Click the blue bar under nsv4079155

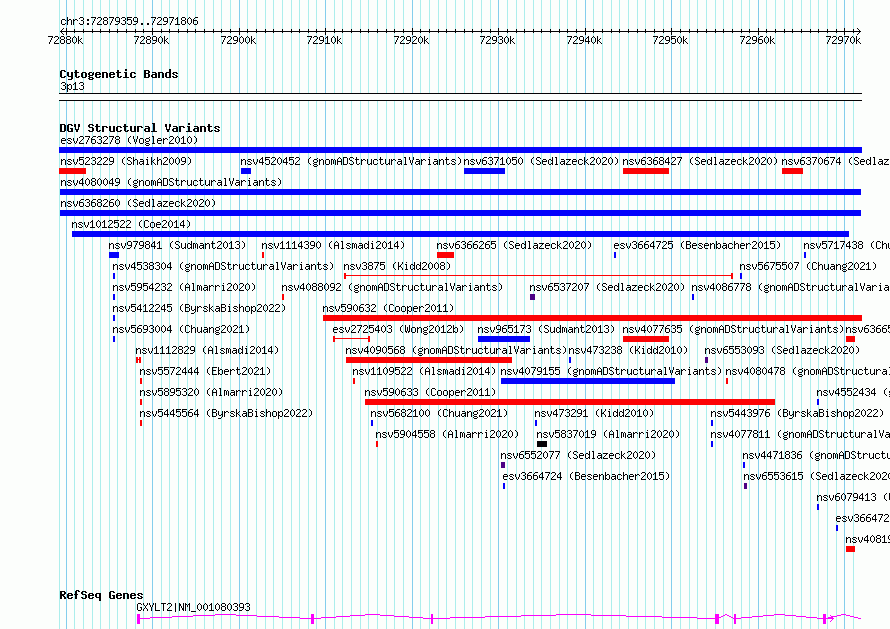click(588, 381)
